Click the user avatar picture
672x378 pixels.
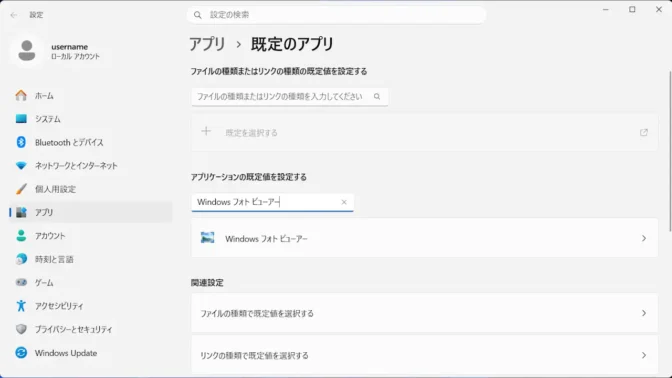pyautogui.click(x=27, y=51)
